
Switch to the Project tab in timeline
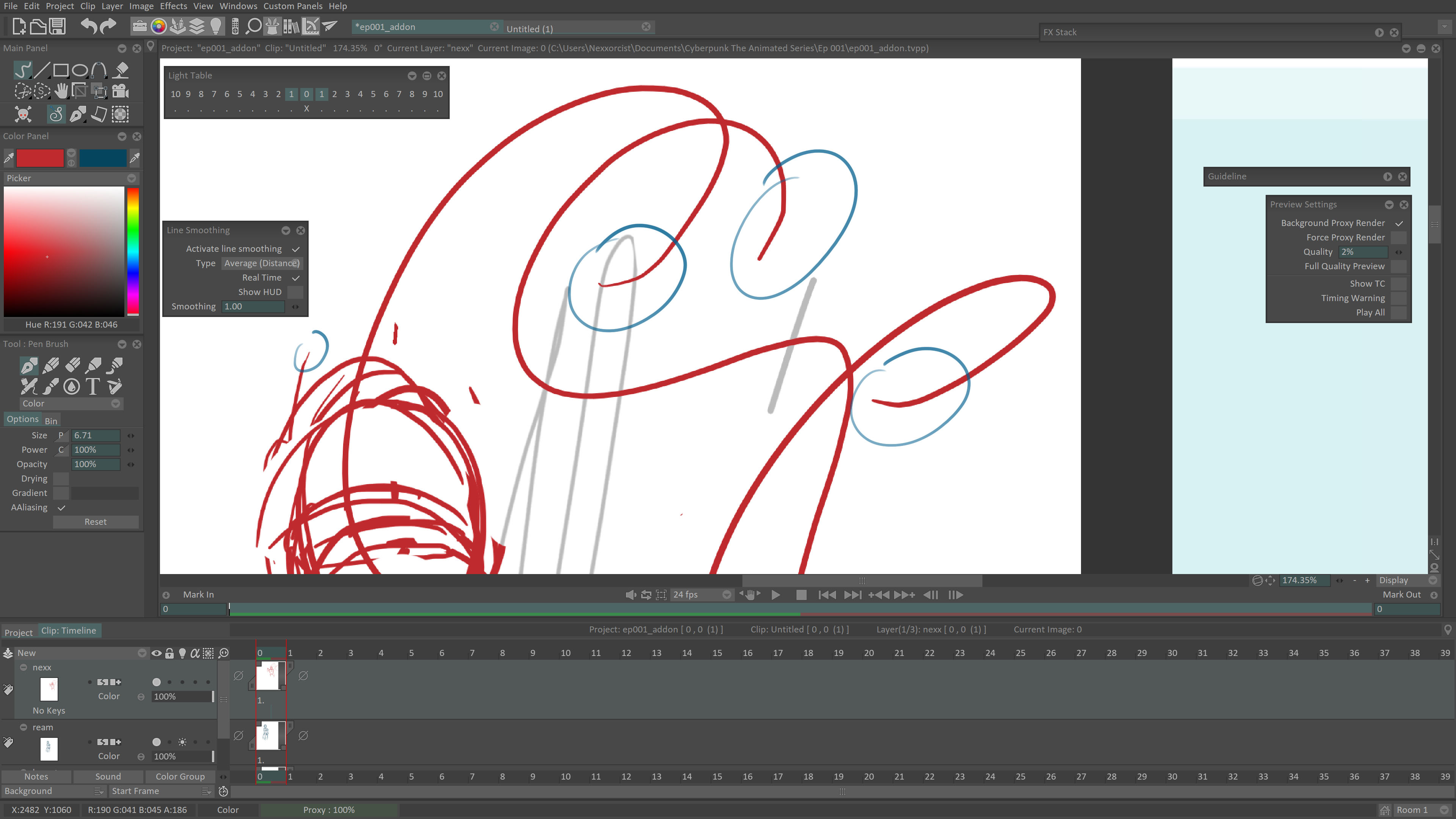pos(19,632)
